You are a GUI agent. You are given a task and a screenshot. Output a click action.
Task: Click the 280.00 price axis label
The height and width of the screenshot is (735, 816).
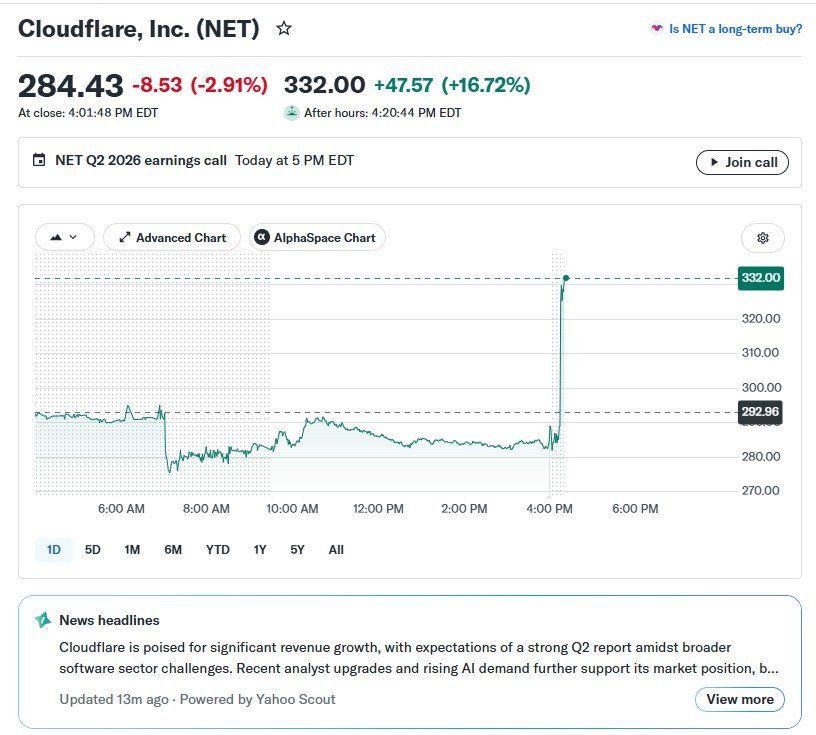761,457
